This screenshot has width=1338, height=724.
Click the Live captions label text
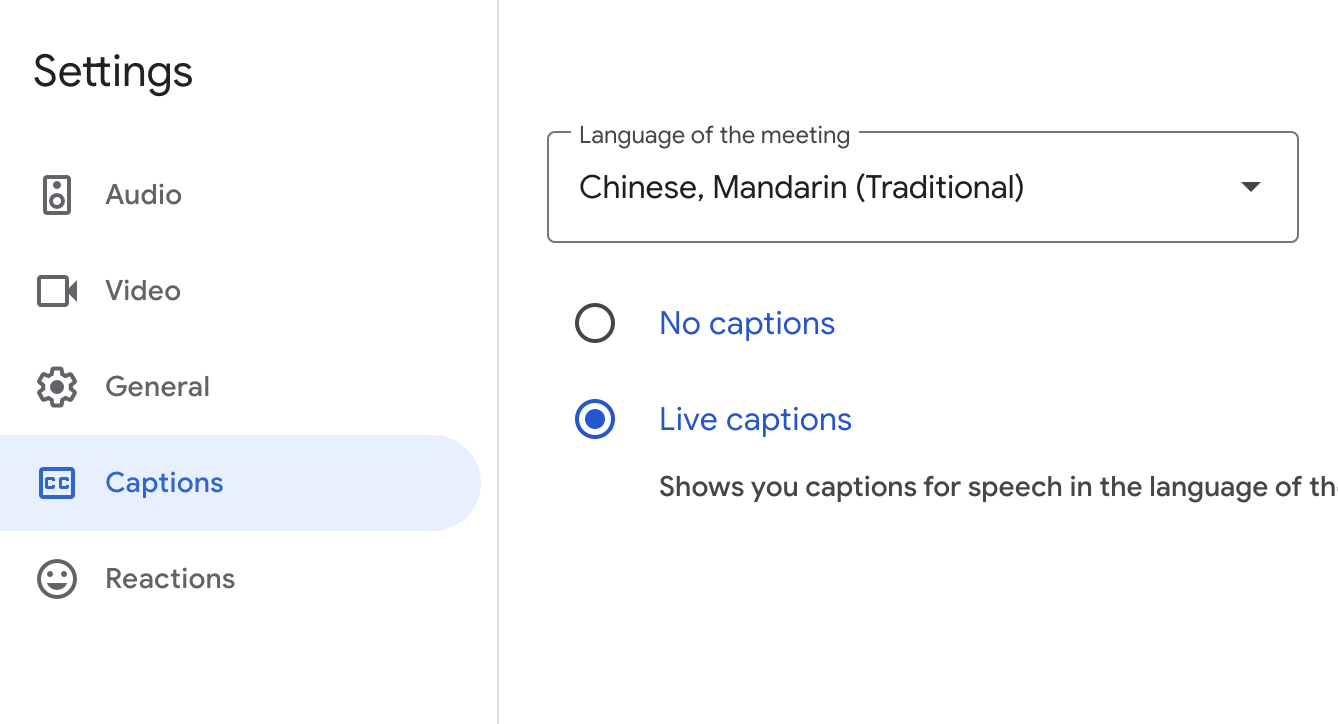click(755, 420)
